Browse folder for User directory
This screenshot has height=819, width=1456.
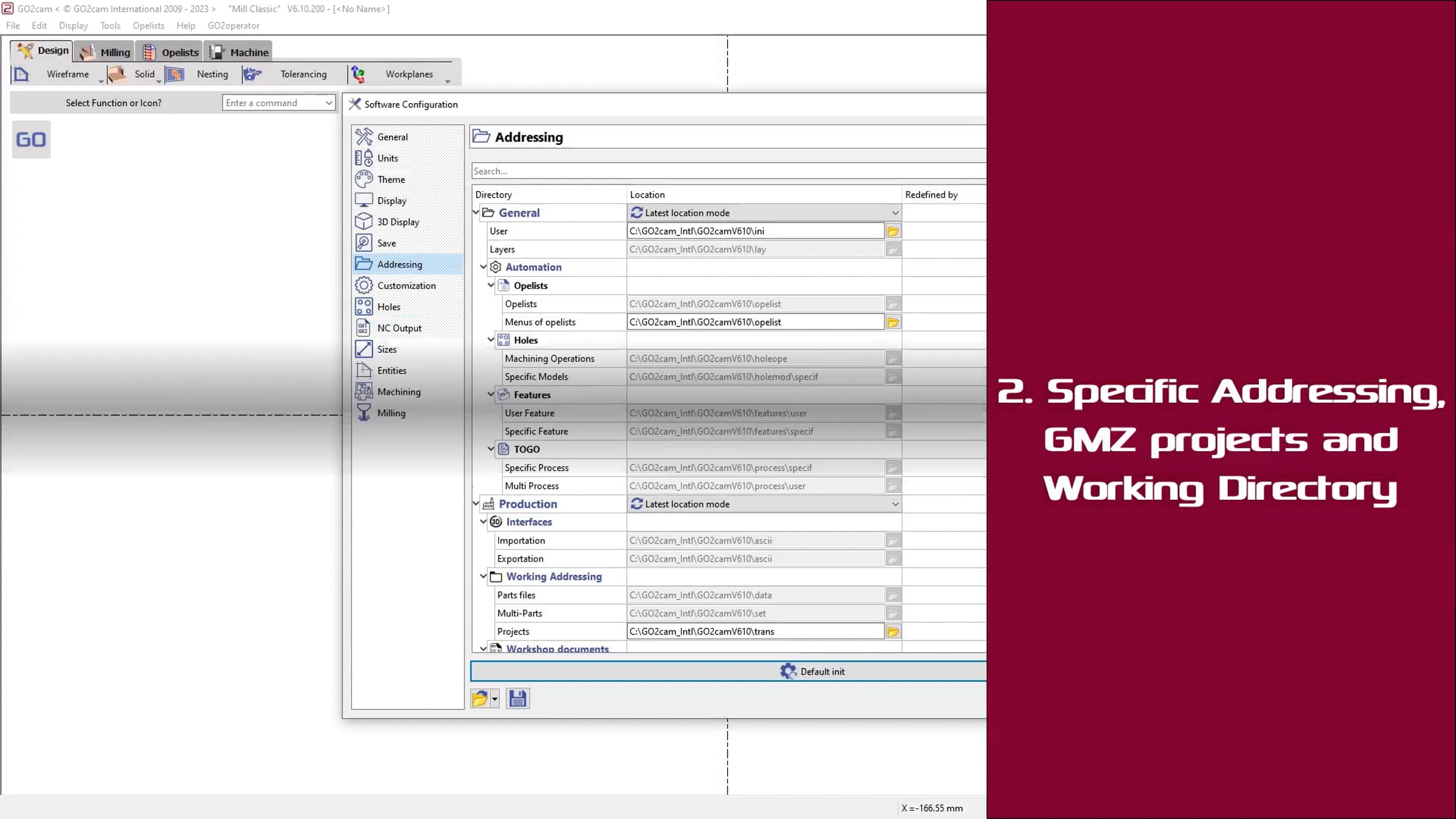(x=893, y=231)
